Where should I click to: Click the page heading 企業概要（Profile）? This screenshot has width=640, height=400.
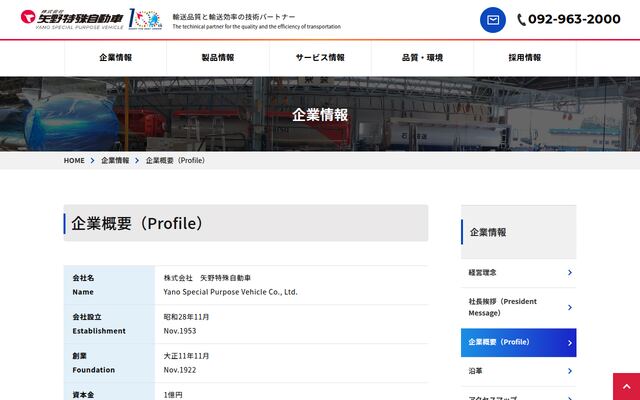click(138, 223)
